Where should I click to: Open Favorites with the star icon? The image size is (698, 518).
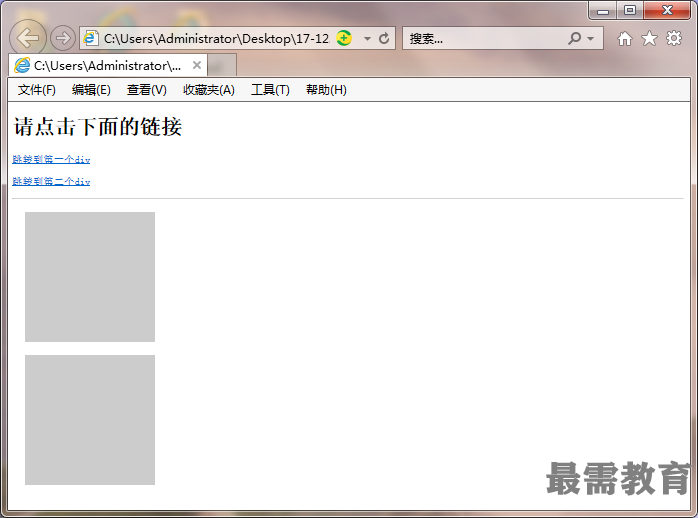pyautogui.click(x=649, y=38)
